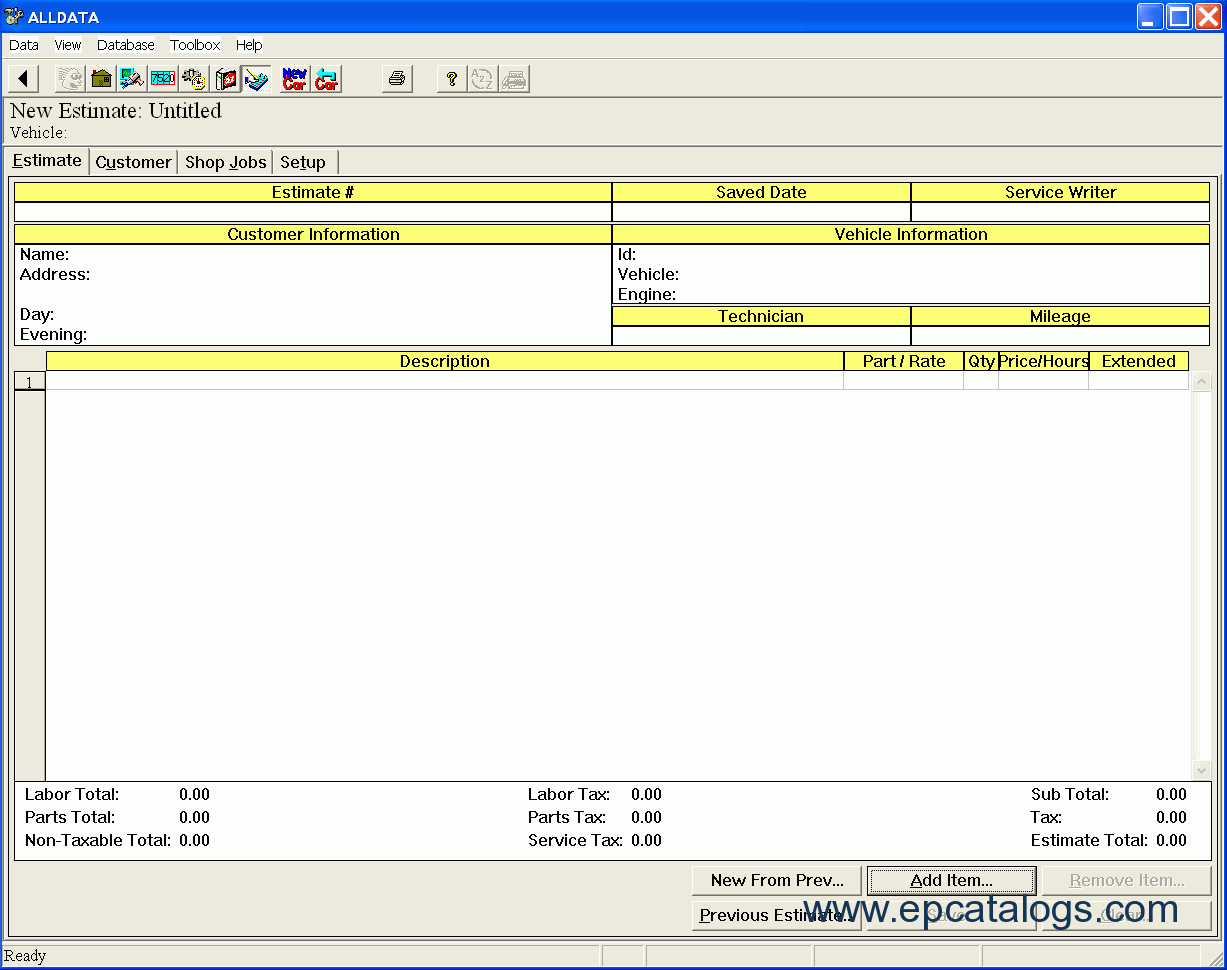
Task: Maximize the ALLDATA window
Action: 1179,17
